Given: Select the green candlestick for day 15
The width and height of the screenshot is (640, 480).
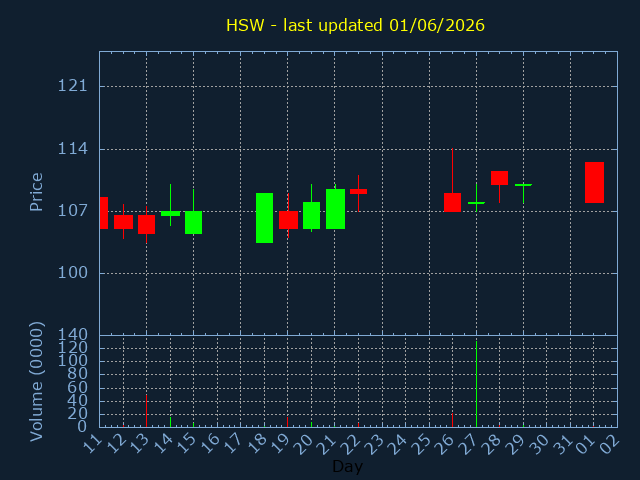Looking at the screenshot, I should tap(193, 222).
